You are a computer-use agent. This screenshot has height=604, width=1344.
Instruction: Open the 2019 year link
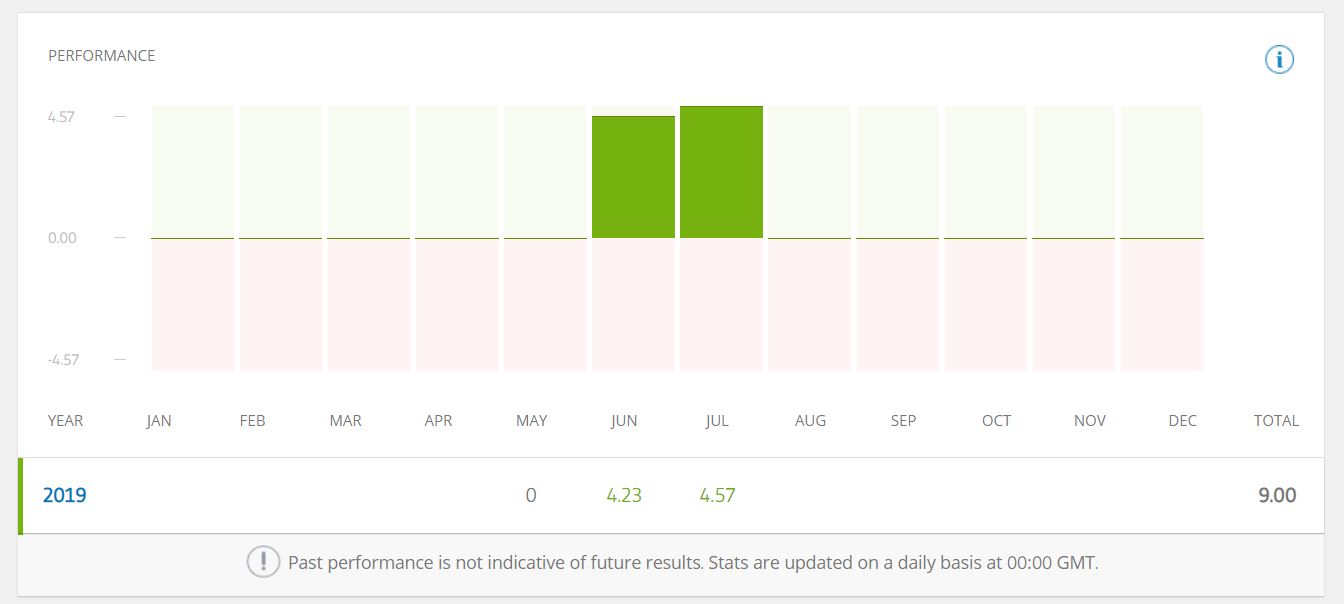click(65, 495)
